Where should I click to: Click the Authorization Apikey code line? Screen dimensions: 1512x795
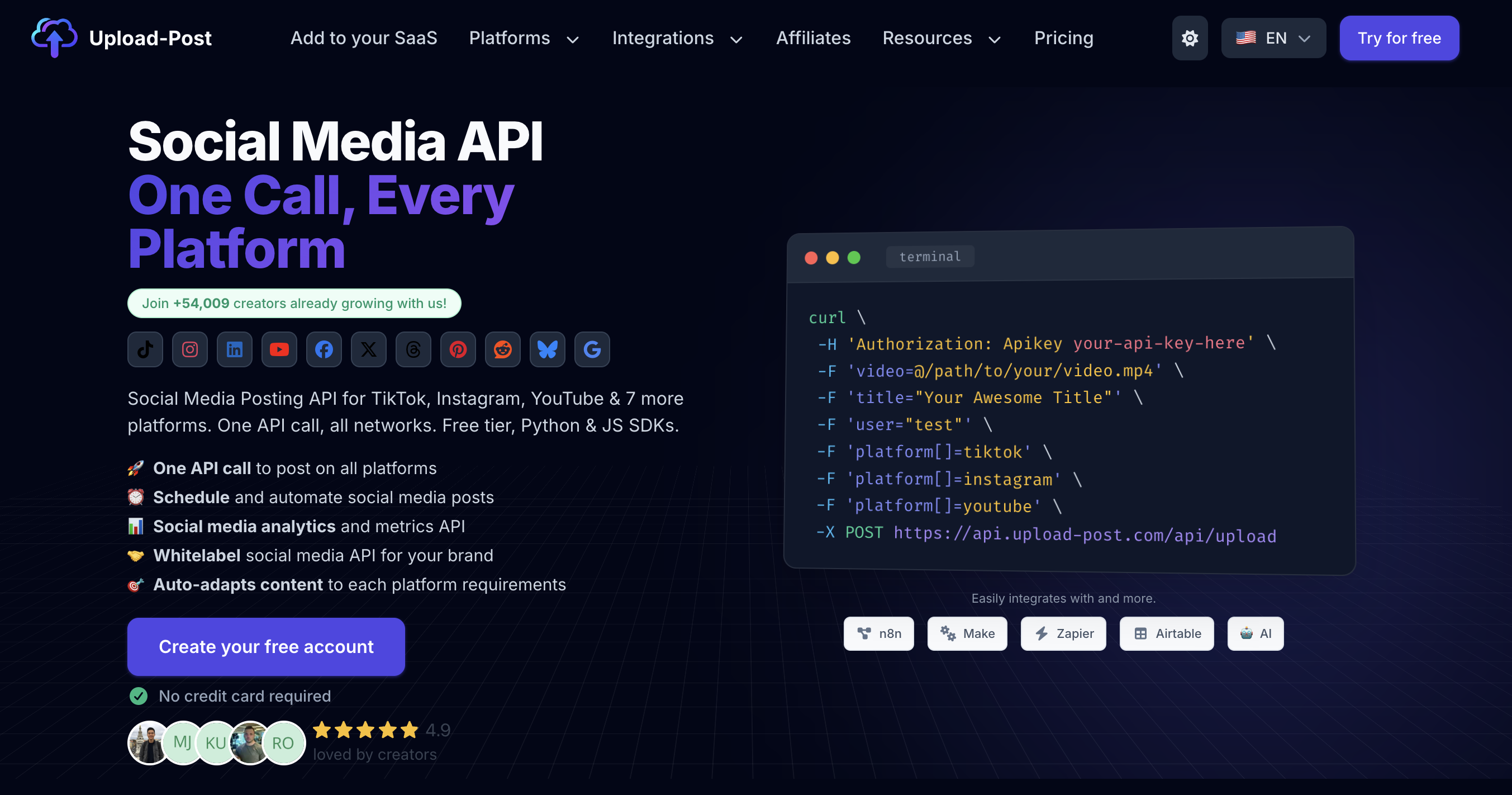point(1047,343)
